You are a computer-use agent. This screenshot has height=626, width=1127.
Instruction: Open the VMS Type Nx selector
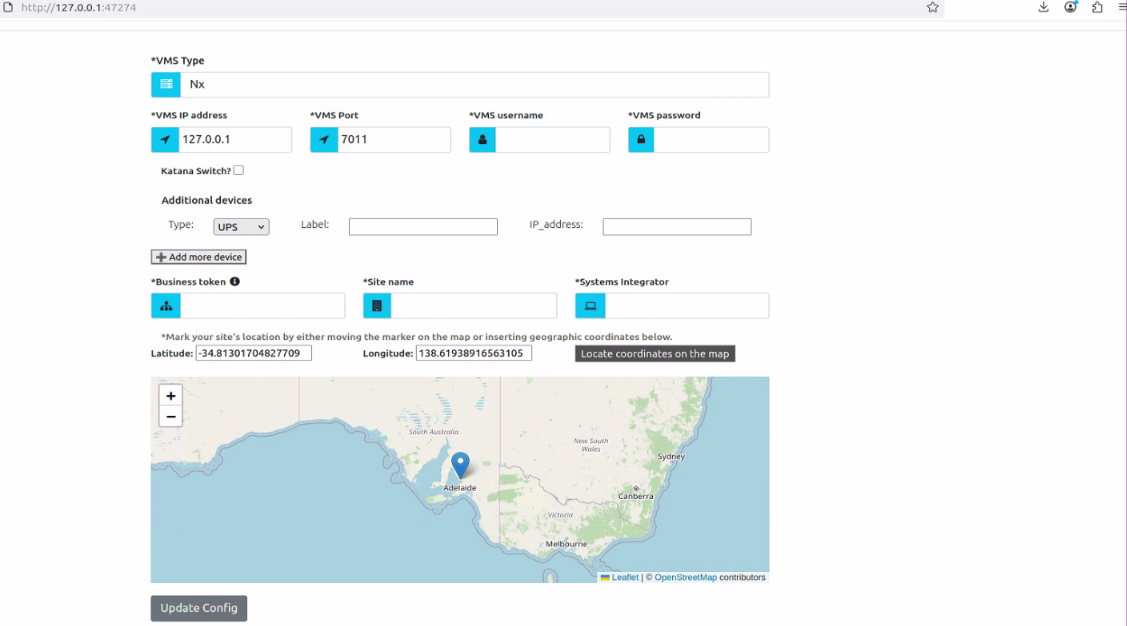[475, 85]
